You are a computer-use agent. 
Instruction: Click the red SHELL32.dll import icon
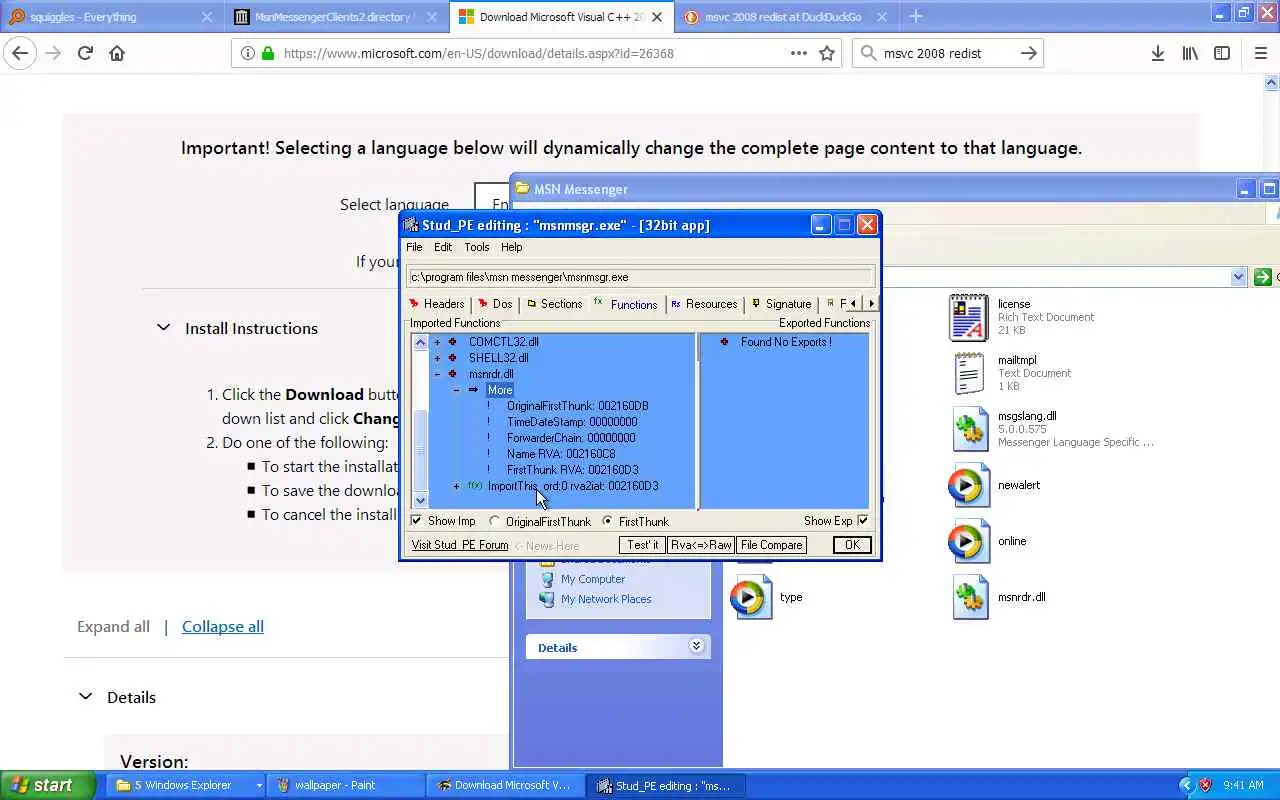pos(452,358)
